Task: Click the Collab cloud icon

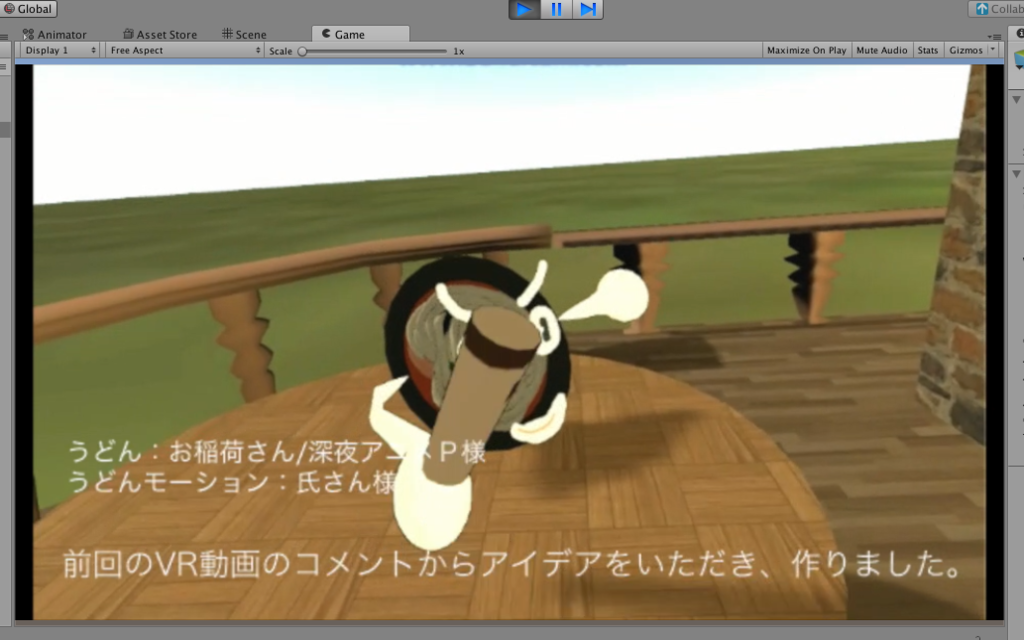Action: 982,8
